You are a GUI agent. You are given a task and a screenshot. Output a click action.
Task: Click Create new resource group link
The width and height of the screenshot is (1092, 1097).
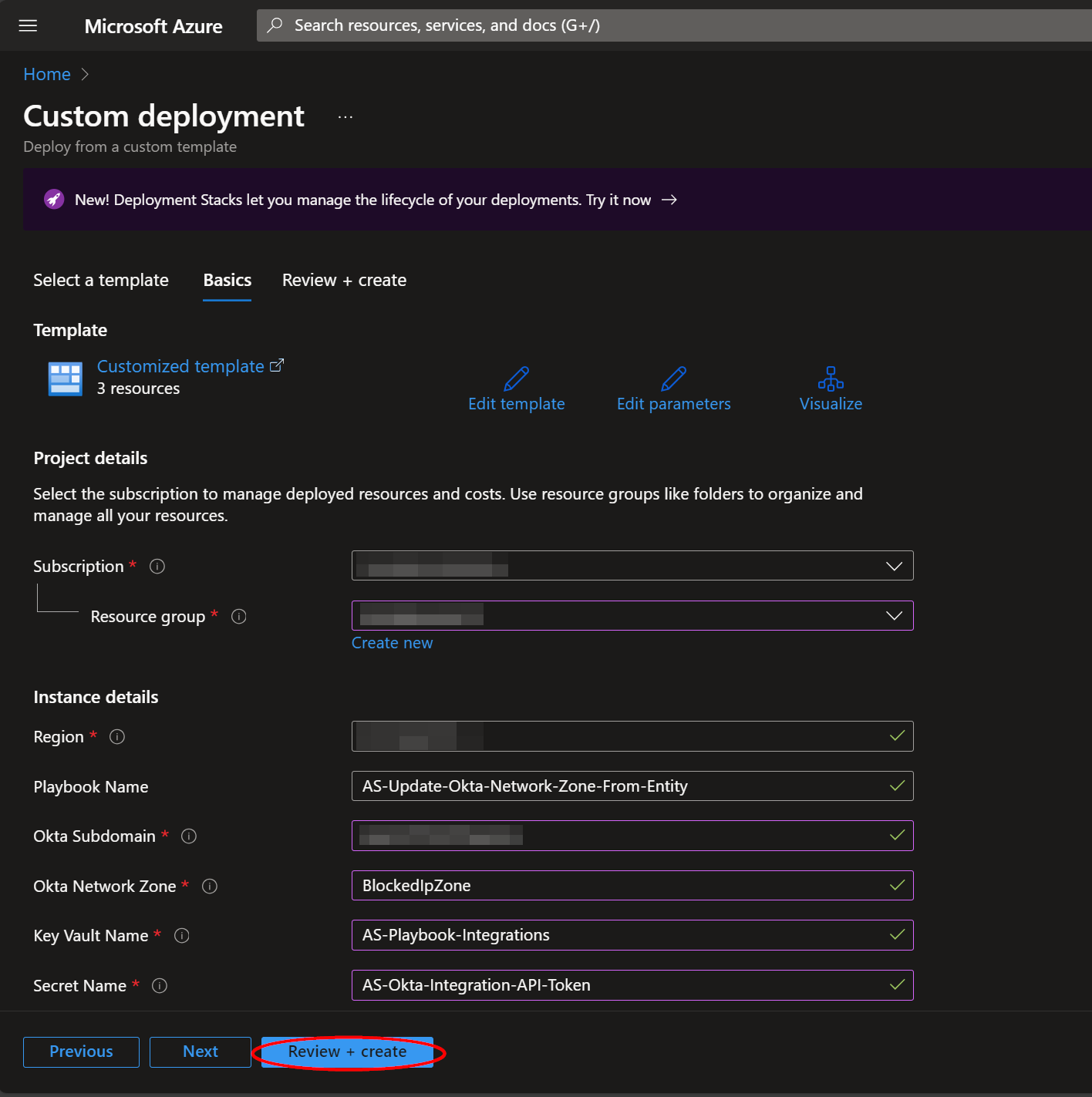tap(392, 643)
